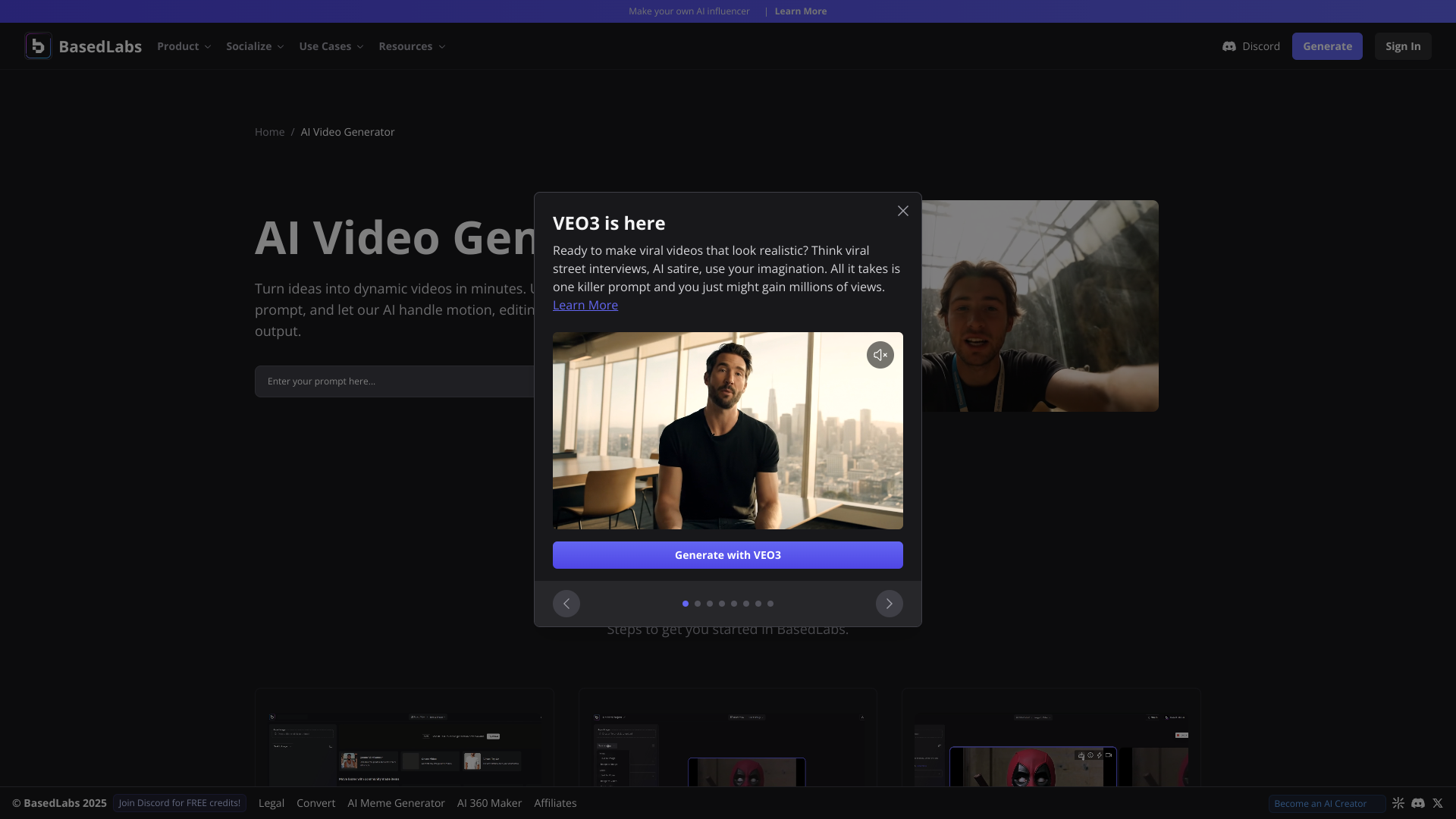The image size is (1456, 819).
Task: Click the © BasedLabs 2025 footer text
Action: click(x=59, y=803)
